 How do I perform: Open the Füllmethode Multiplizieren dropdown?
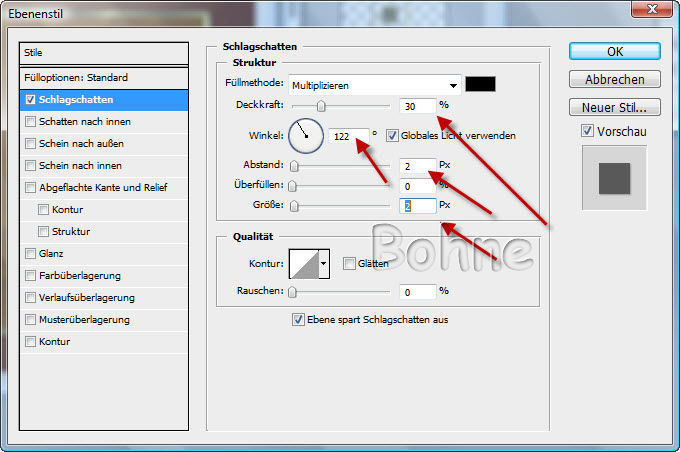click(375, 85)
